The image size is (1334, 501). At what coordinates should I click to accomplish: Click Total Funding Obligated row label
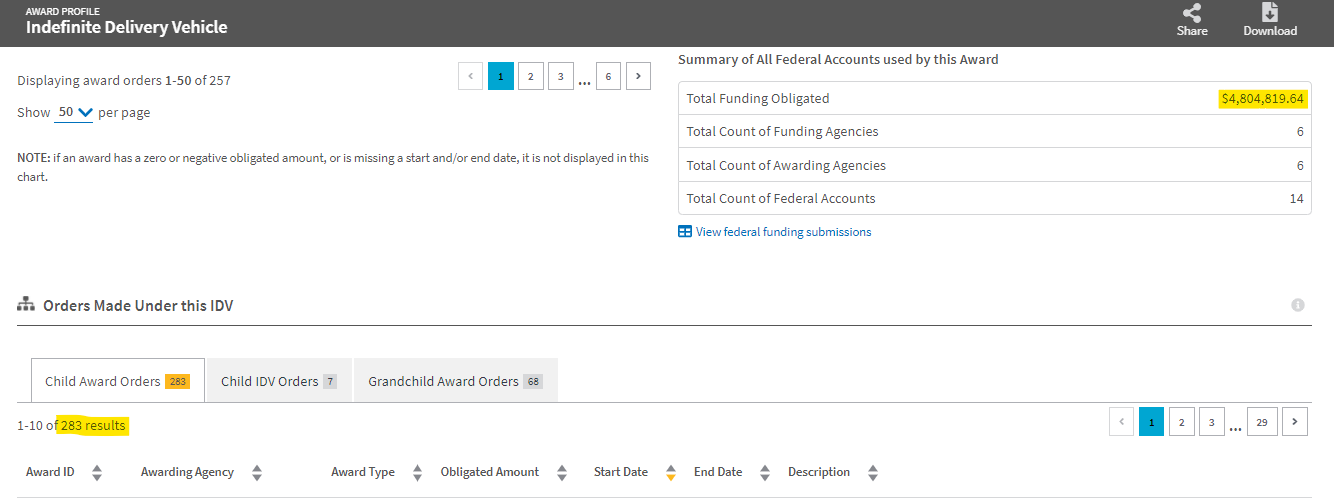click(x=758, y=99)
